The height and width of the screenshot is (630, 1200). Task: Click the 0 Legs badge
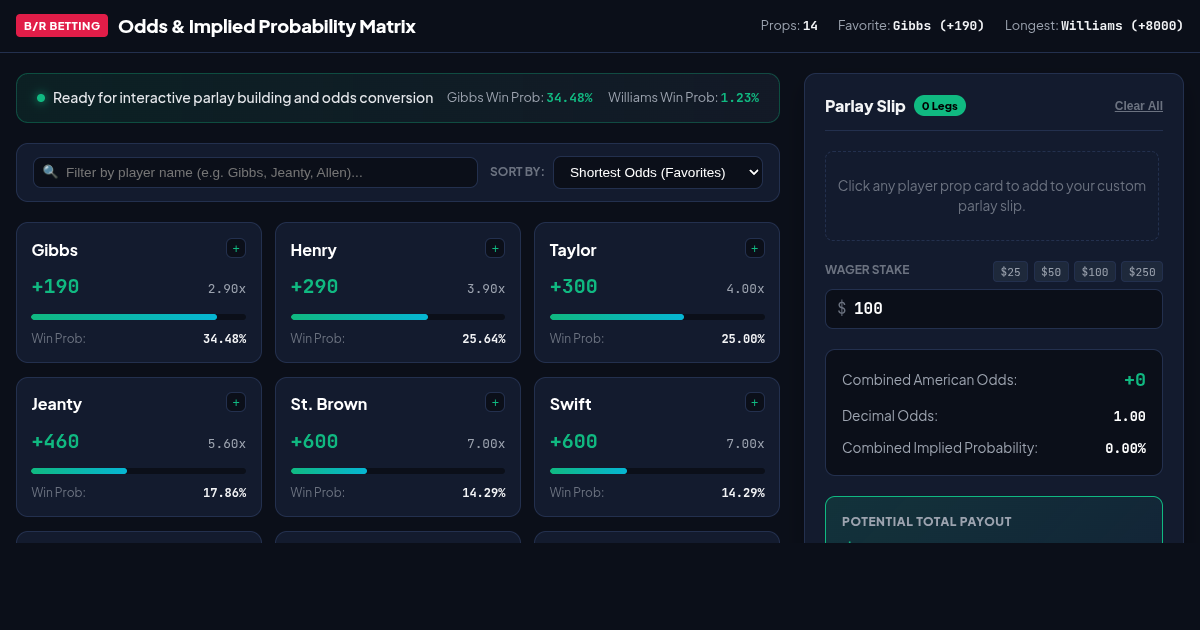pyautogui.click(x=940, y=105)
